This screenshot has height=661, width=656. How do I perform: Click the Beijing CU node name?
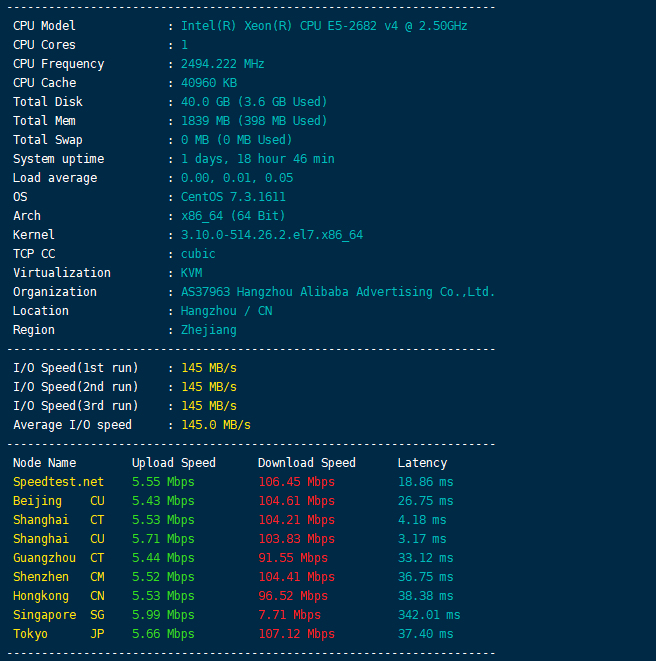tap(58, 501)
